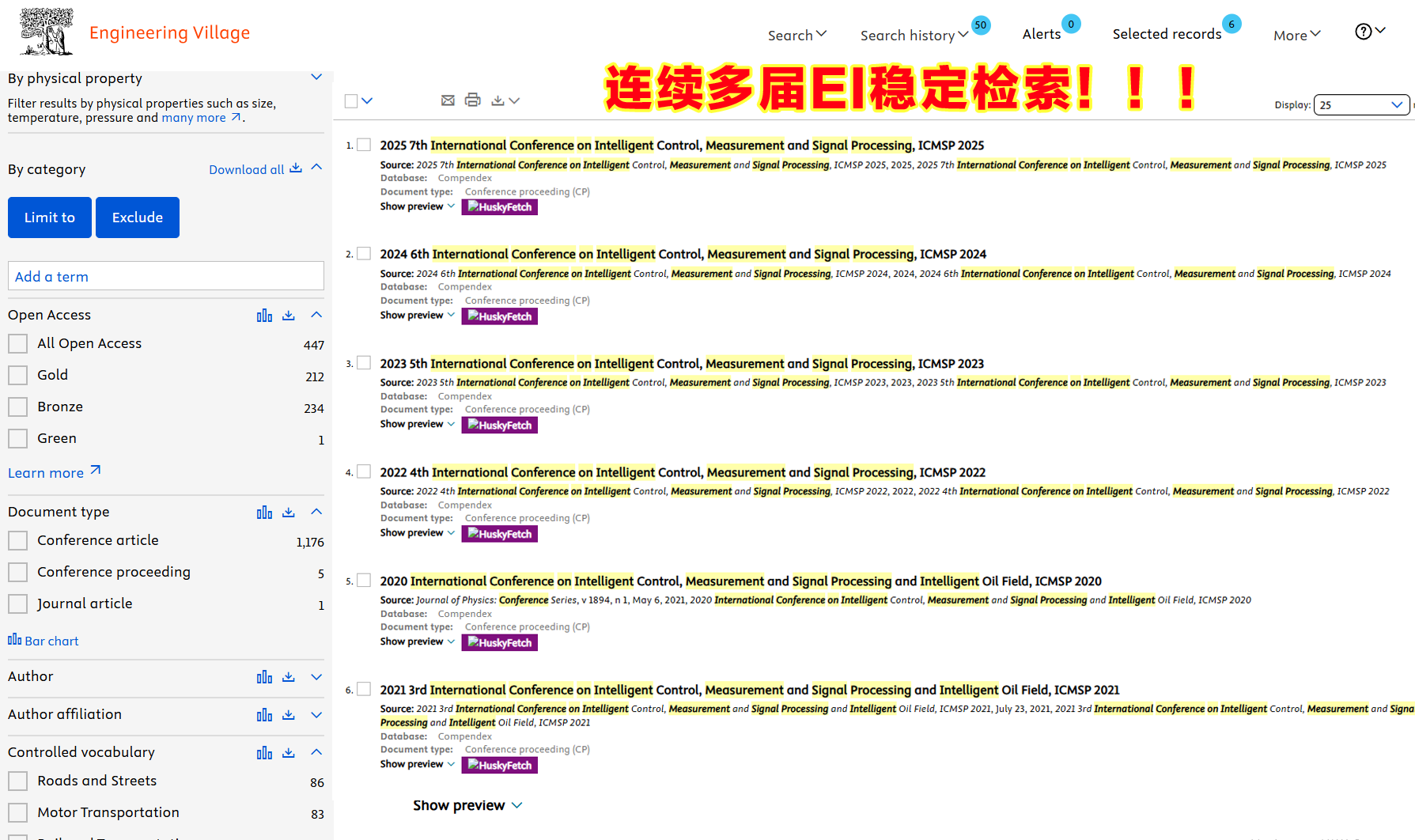
Task: Click the Limit to button
Action: (x=50, y=218)
